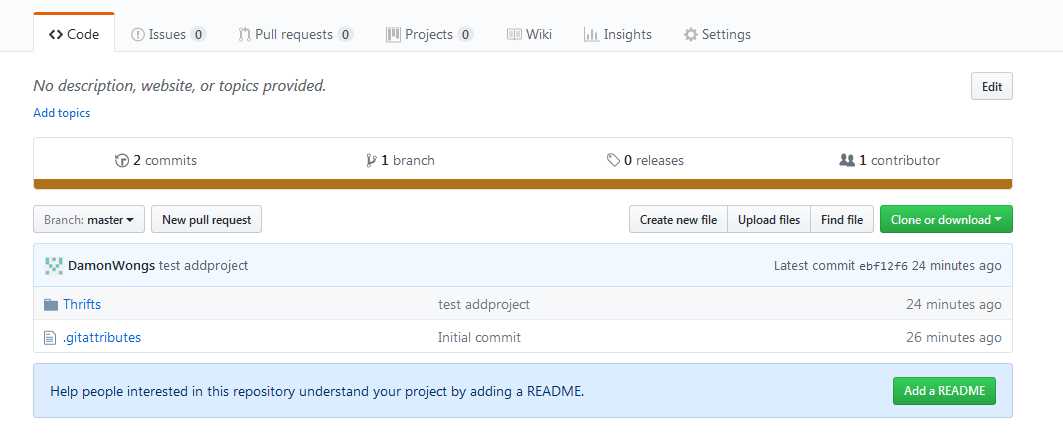Click the DamonWongs avatar image
The height and width of the screenshot is (444, 1063).
54,266
